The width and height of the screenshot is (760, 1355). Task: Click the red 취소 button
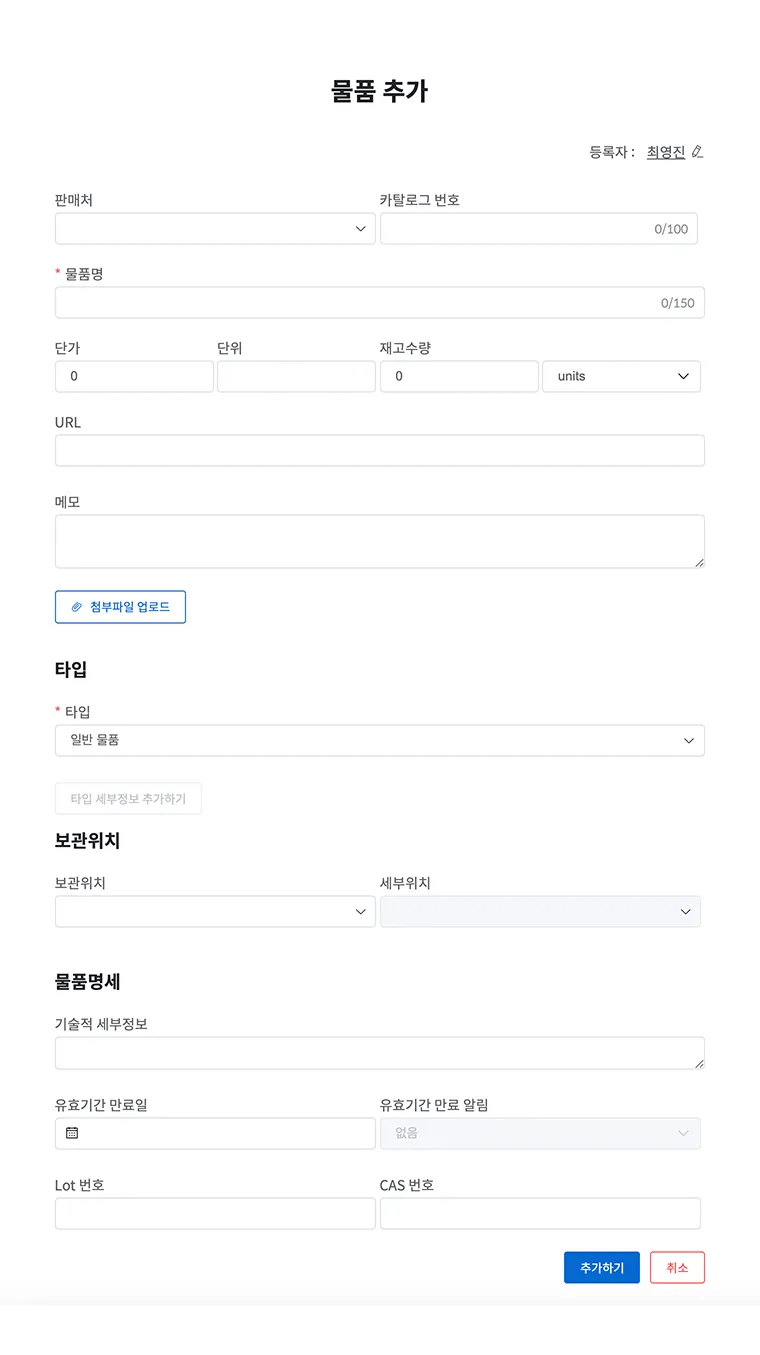coord(677,1267)
